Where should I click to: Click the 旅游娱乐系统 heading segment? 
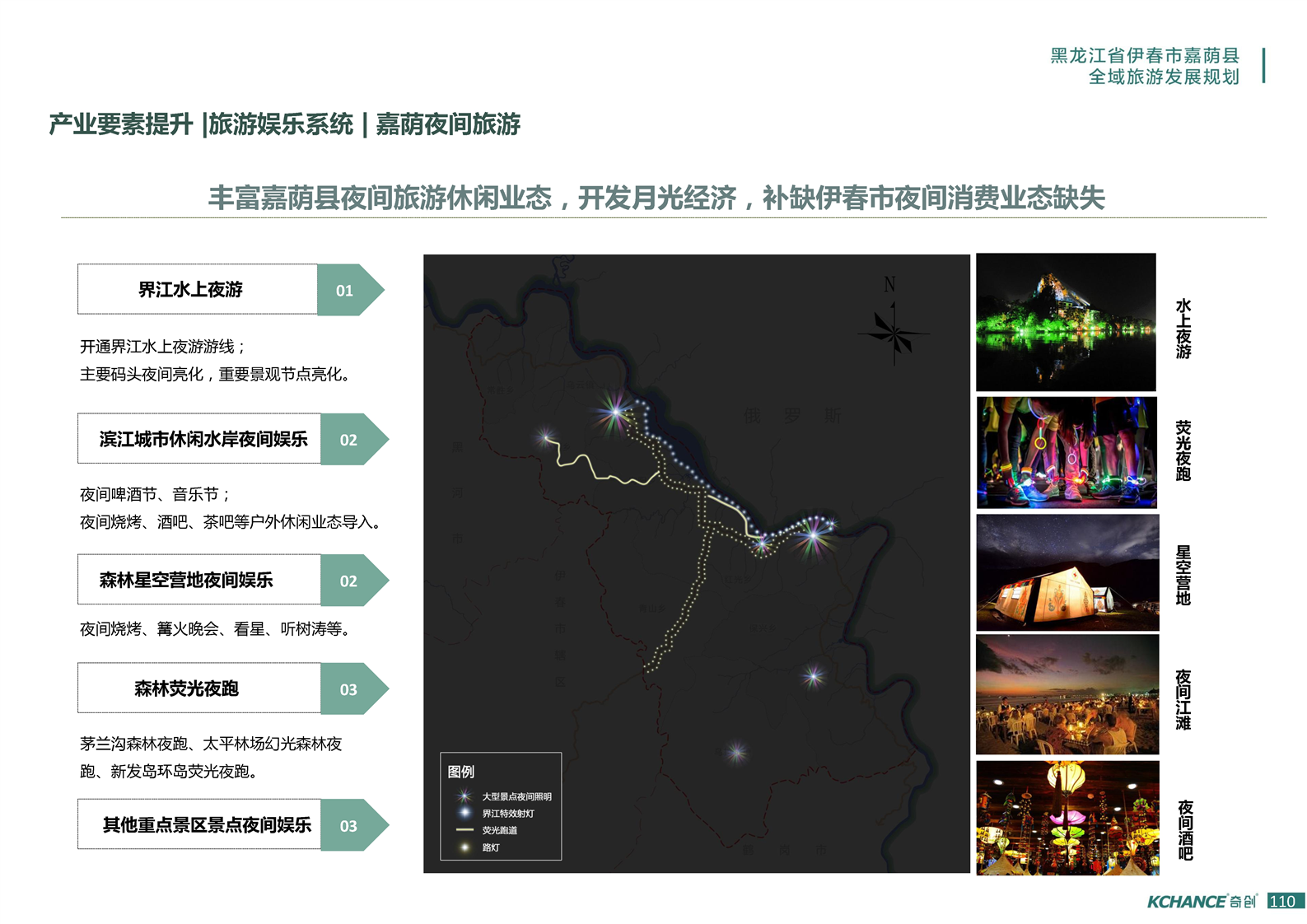coord(281,124)
